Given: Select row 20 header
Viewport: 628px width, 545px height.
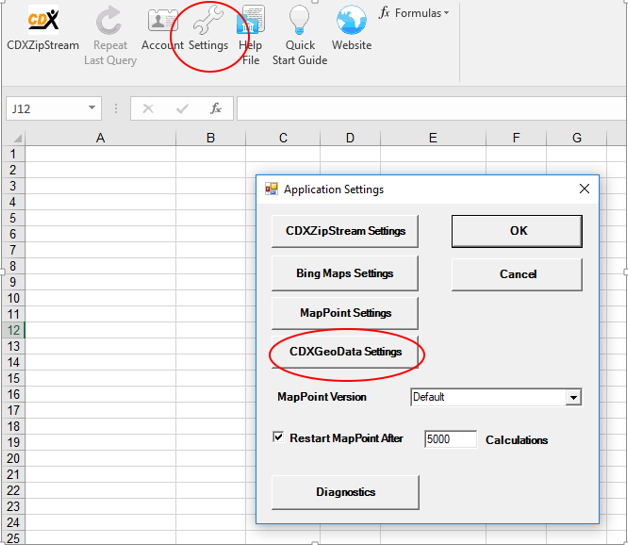Looking at the screenshot, I should click(x=13, y=458).
